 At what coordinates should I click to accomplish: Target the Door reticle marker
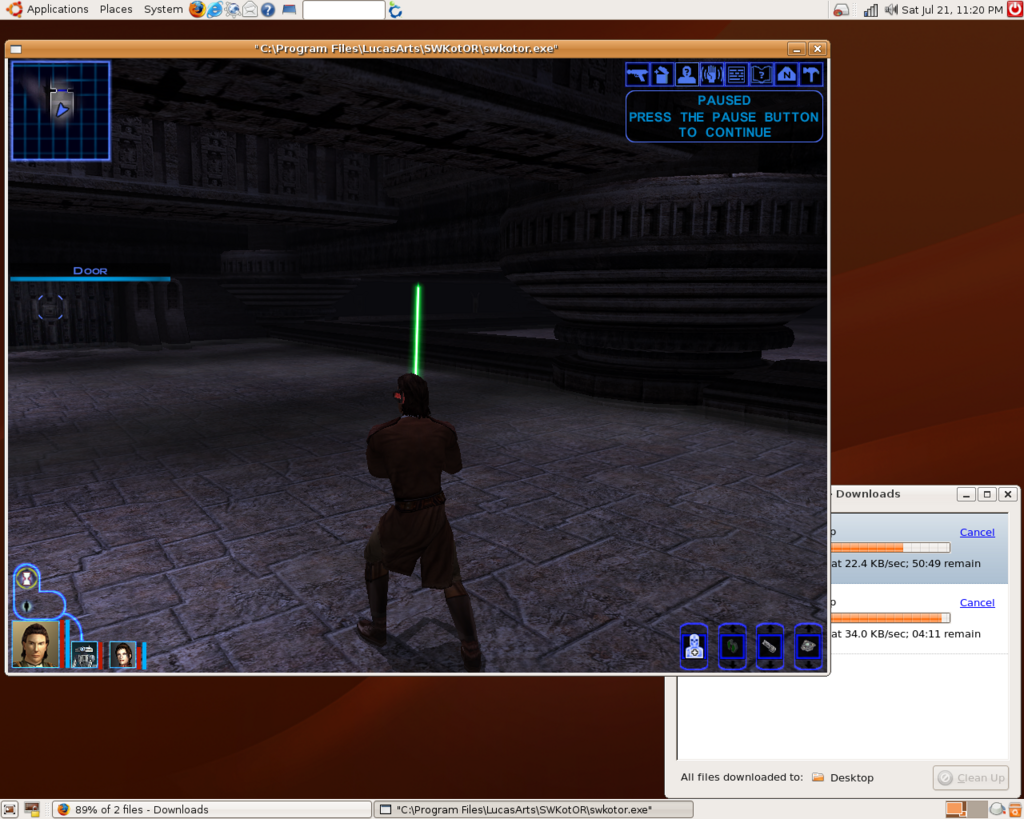pyautogui.click(x=50, y=307)
